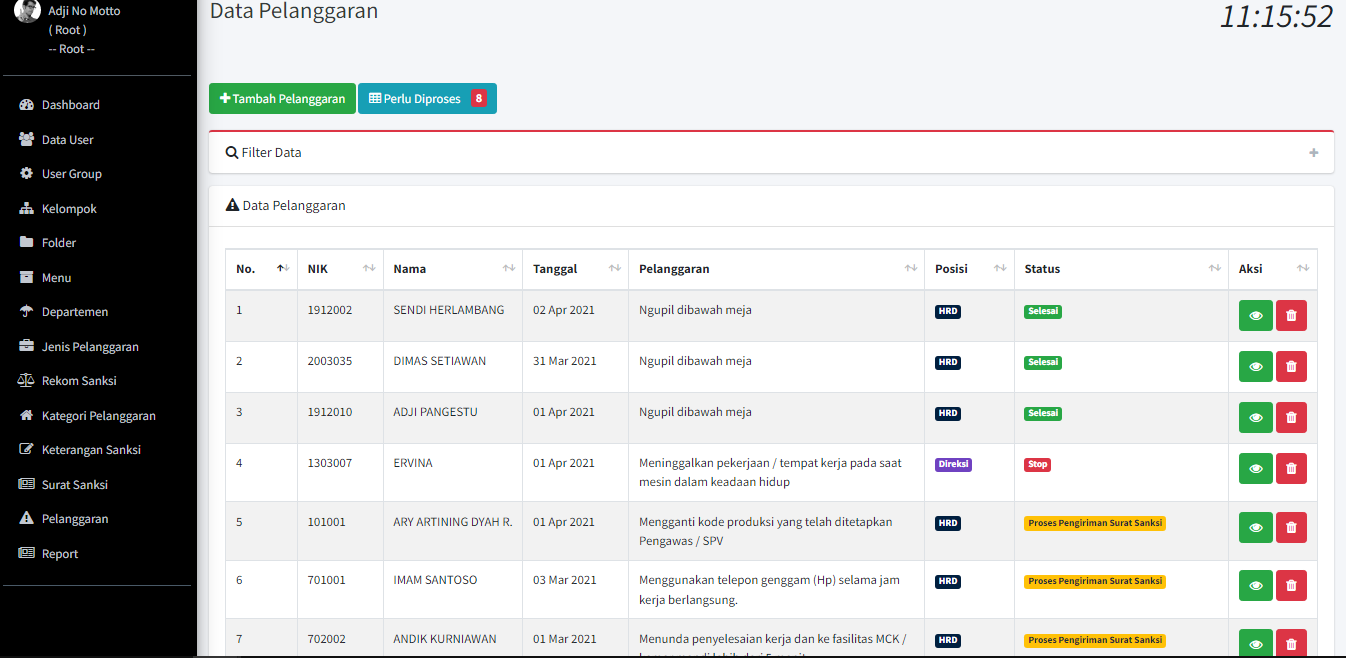This screenshot has height=658, width=1346.
Task: Open Jenis Pelanggaran menu item
Action: [90, 347]
